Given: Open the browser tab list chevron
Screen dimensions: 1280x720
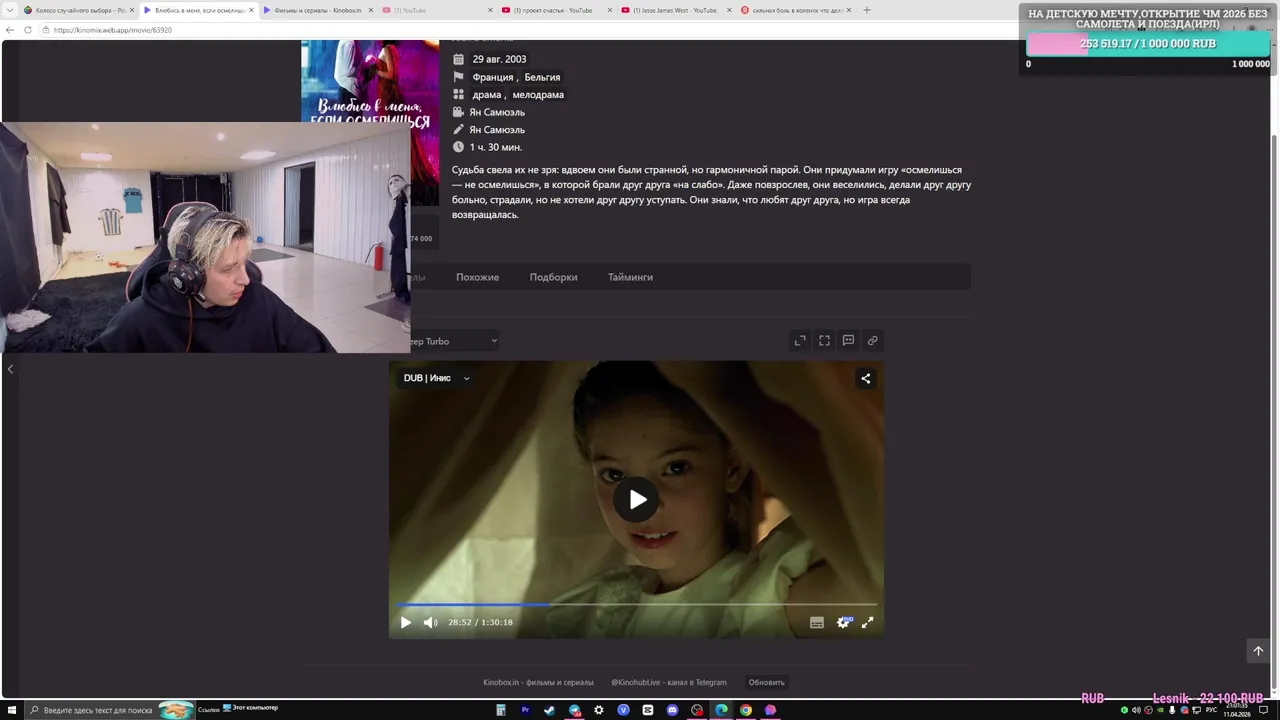Looking at the screenshot, I should click(x=10, y=10).
